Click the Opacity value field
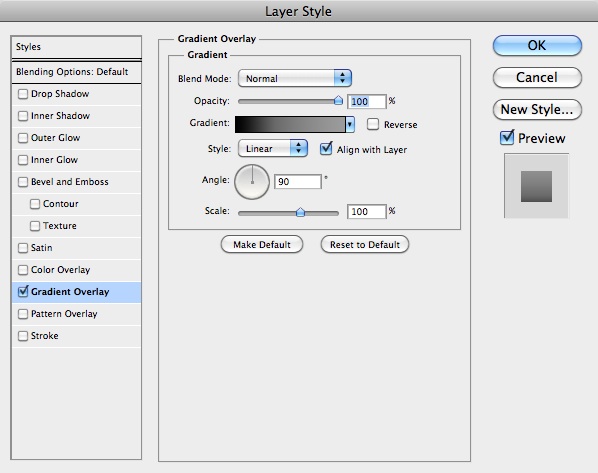Viewport: 598px width, 473px height. click(x=366, y=101)
